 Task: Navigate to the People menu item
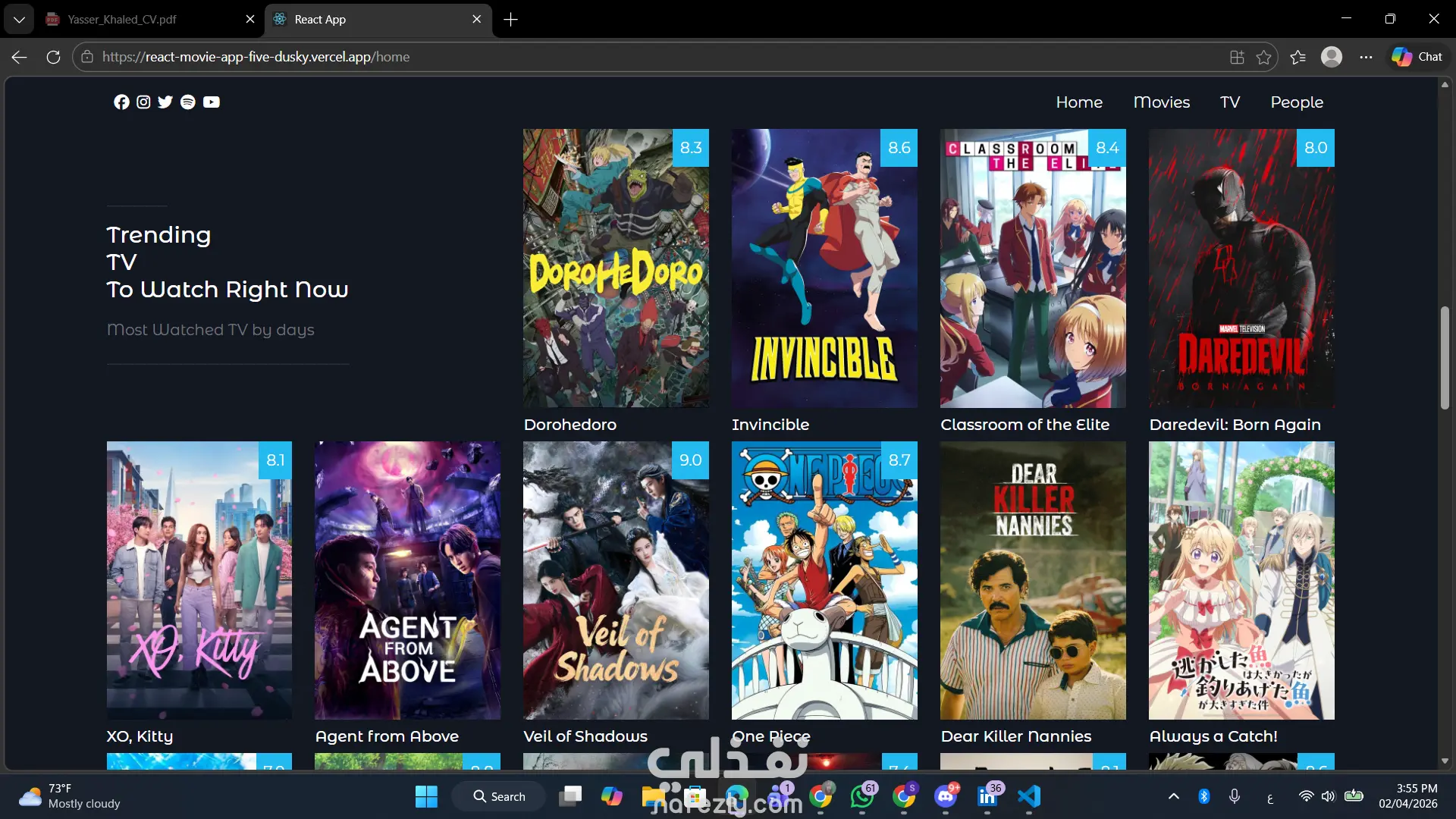1297,102
